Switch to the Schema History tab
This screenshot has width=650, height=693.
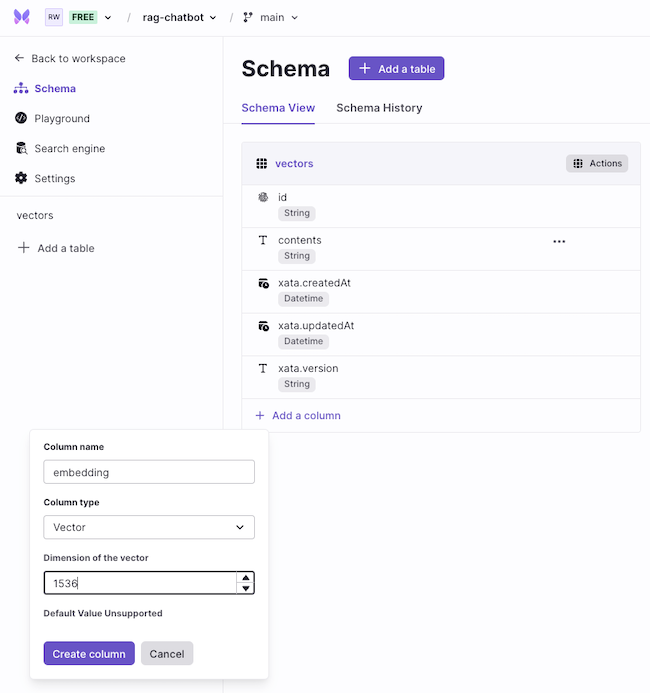point(379,108)
